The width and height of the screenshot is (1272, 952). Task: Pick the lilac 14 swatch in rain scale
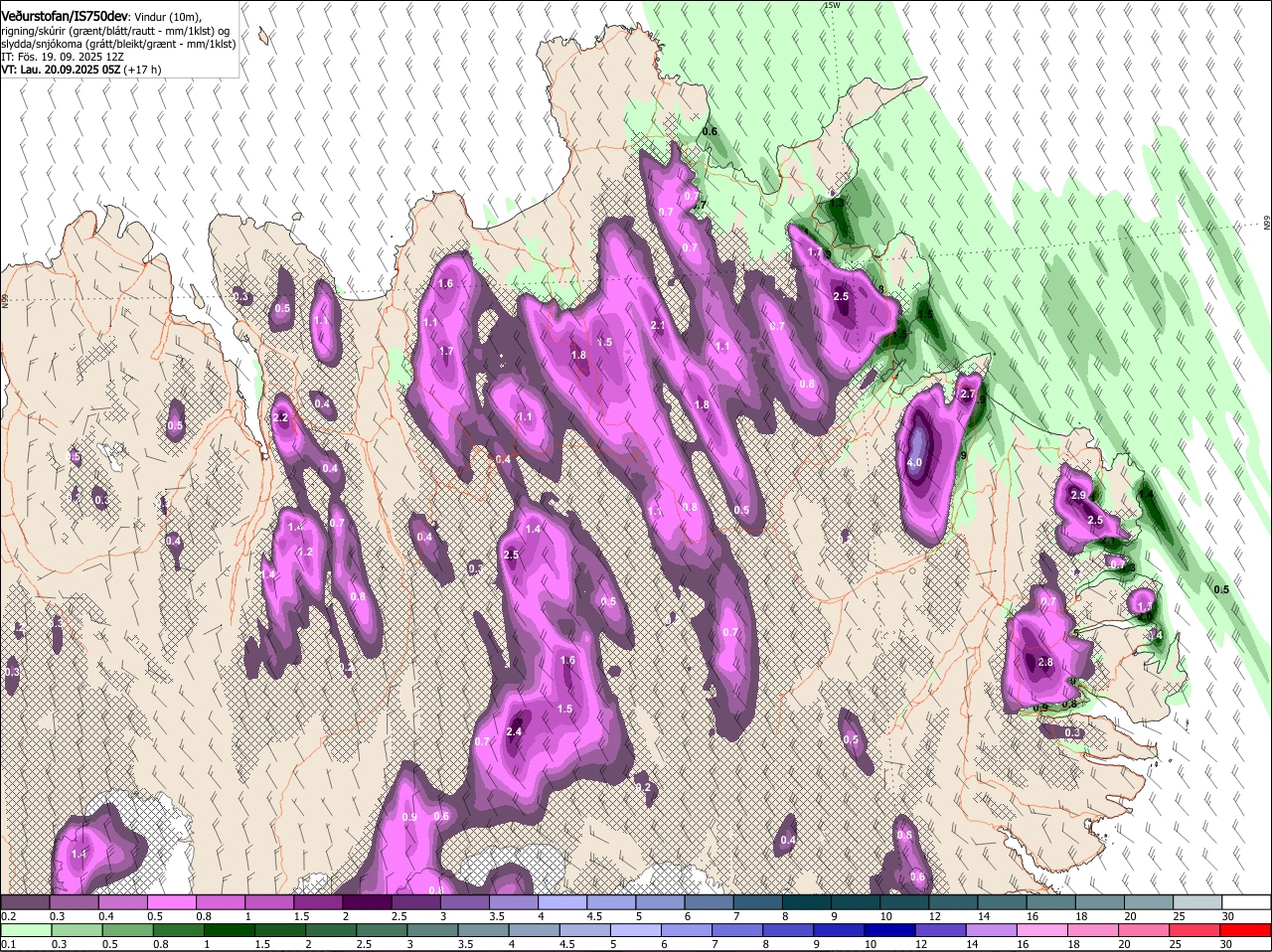point(993,930)
